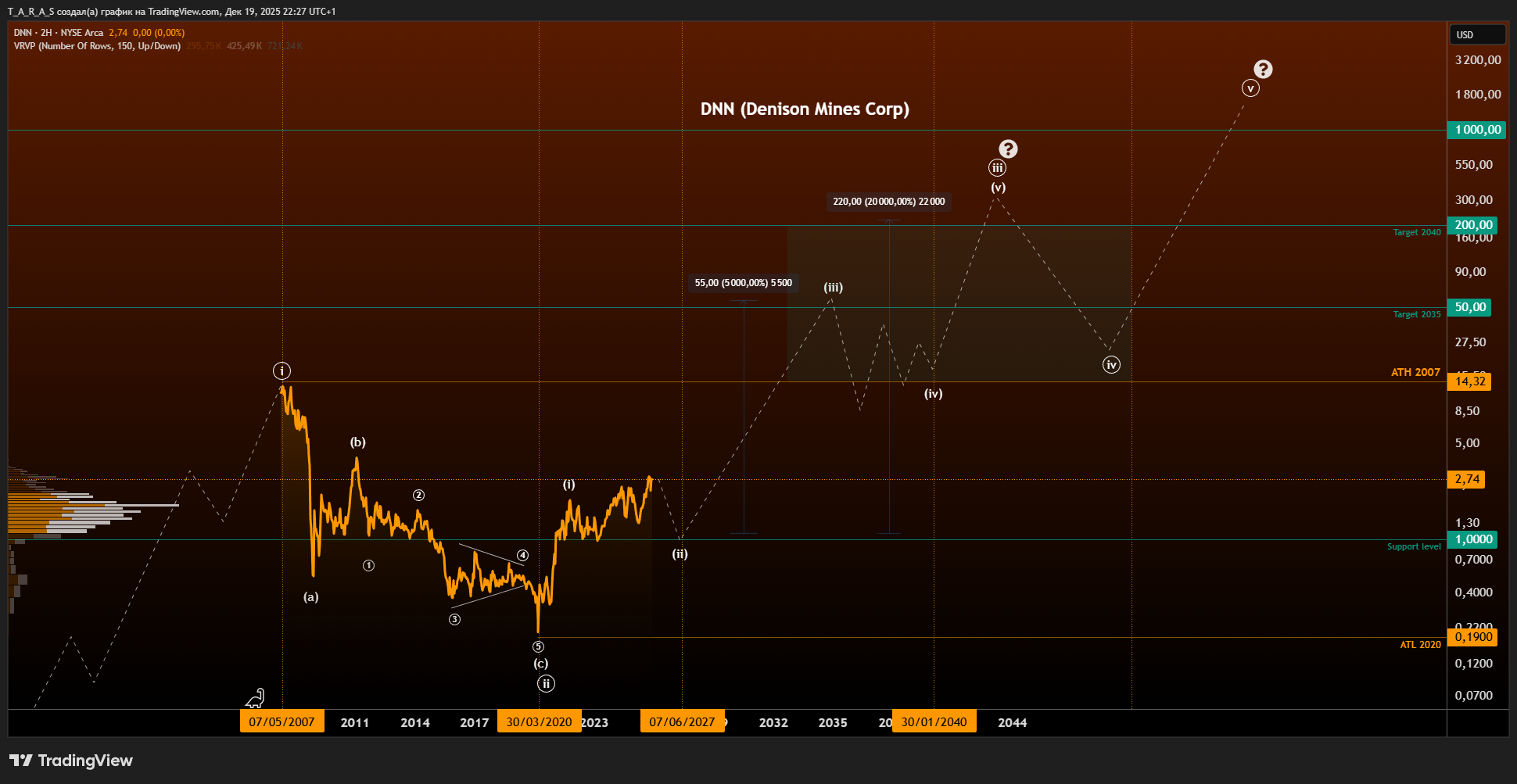The image size is (1517, 784).
Task: Select the parenthesized (iv) wave label
Action: [x=933, y=394]
